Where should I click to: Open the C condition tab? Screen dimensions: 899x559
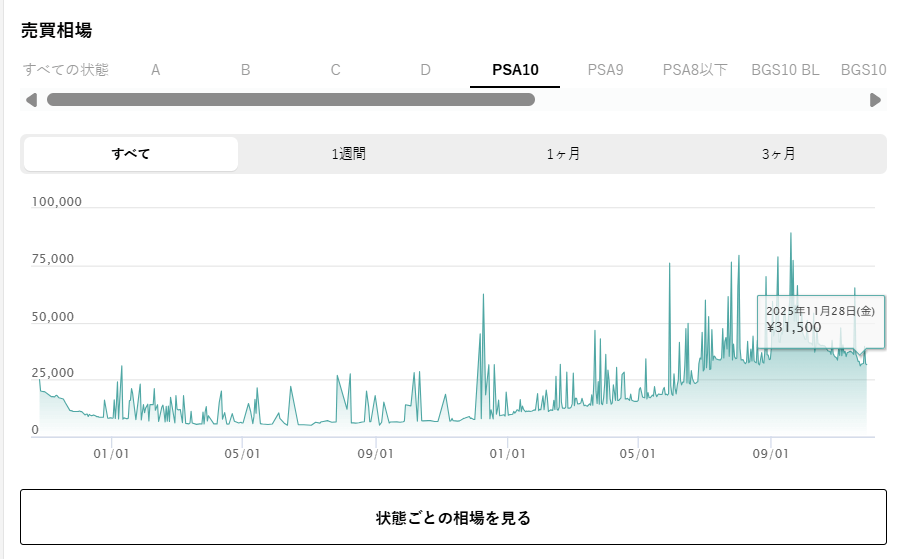pyautogui.click(x=336, y=70)
